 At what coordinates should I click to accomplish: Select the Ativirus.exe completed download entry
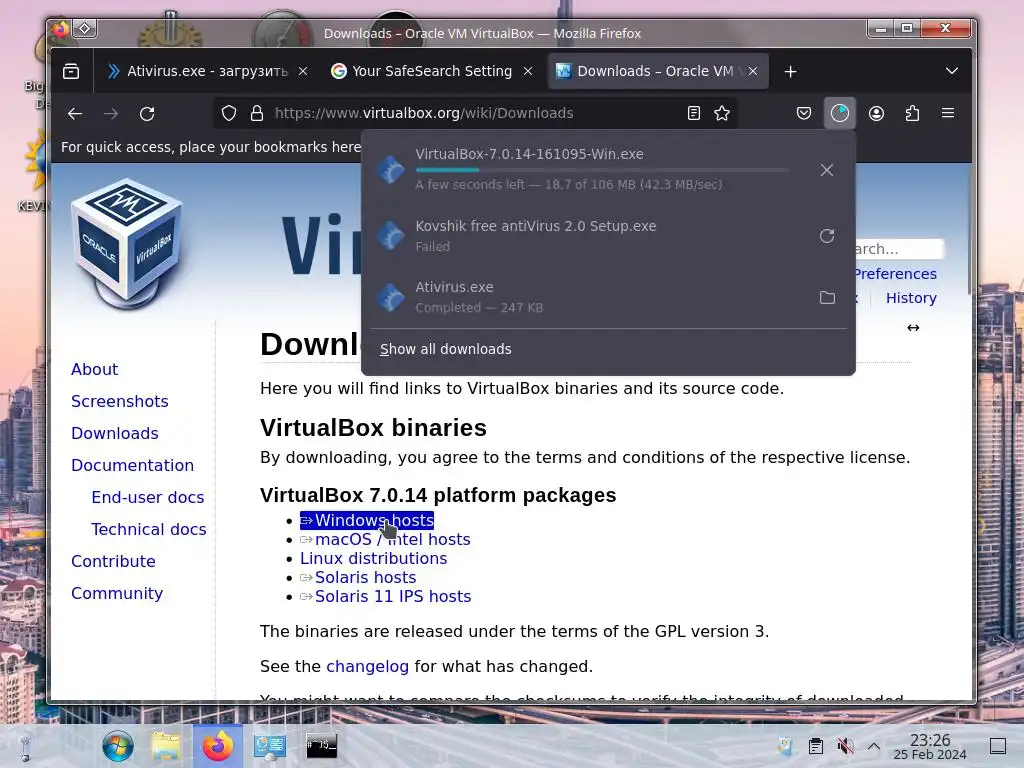coord(607,297)
